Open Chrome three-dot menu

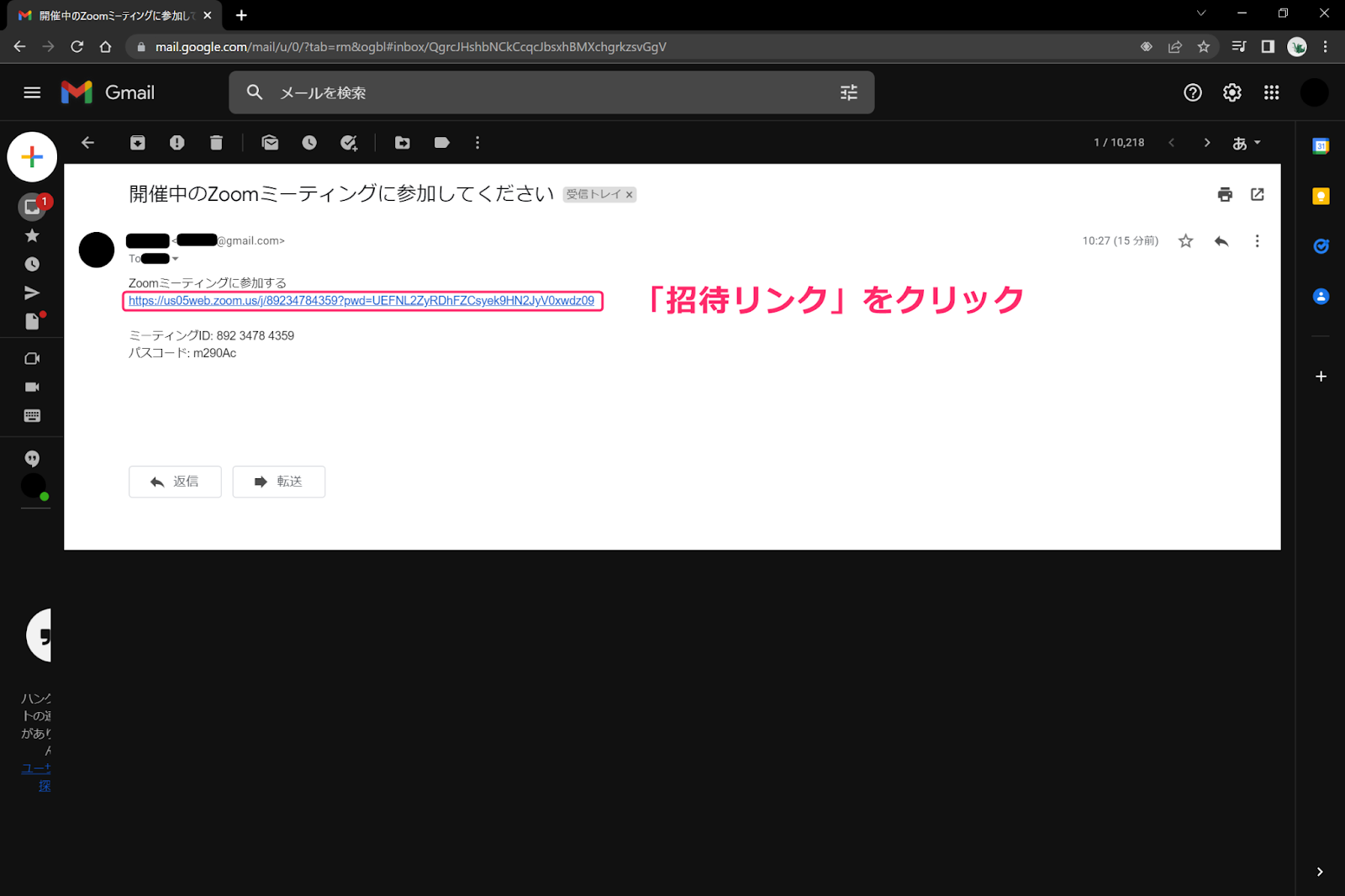(x=1326, y=47)
